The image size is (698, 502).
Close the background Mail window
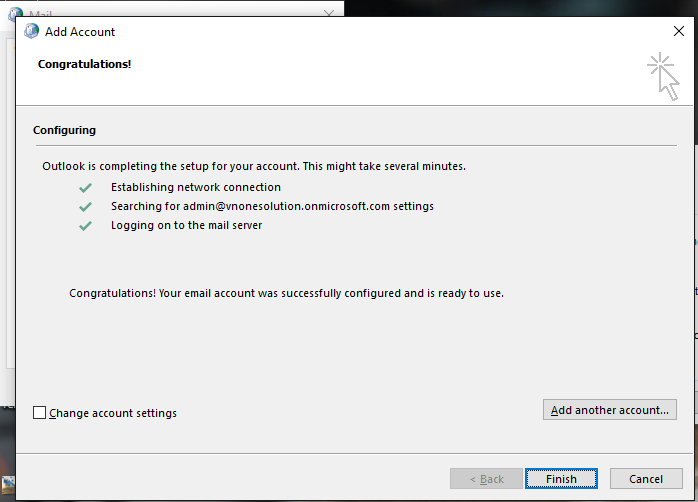329,12
